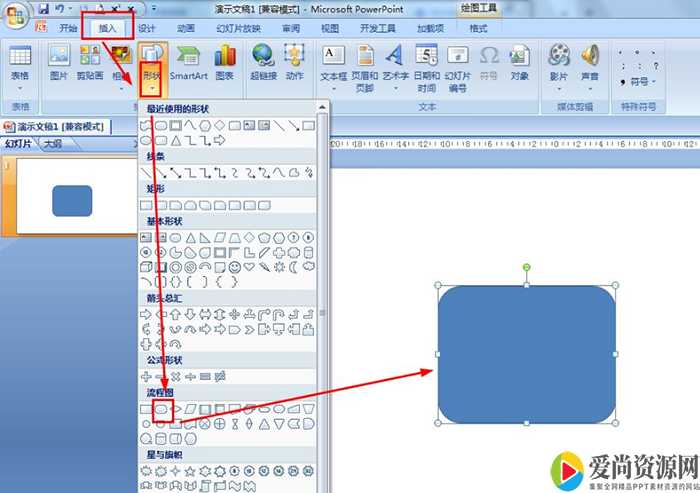The image size is (700, 493).
Task: Open the 动画 (Animations) ribbon tab
Action: [x=186, y=29]
